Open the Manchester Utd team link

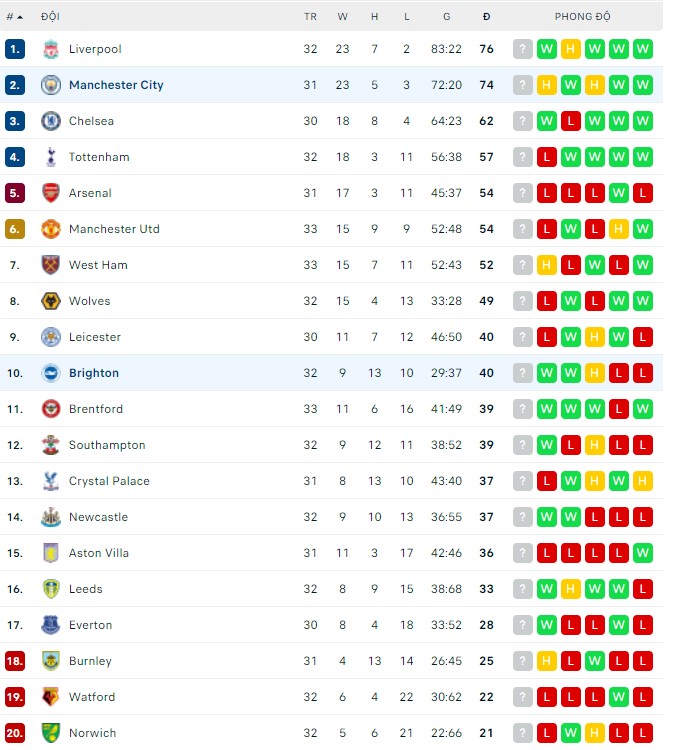[x=114, y=229]
